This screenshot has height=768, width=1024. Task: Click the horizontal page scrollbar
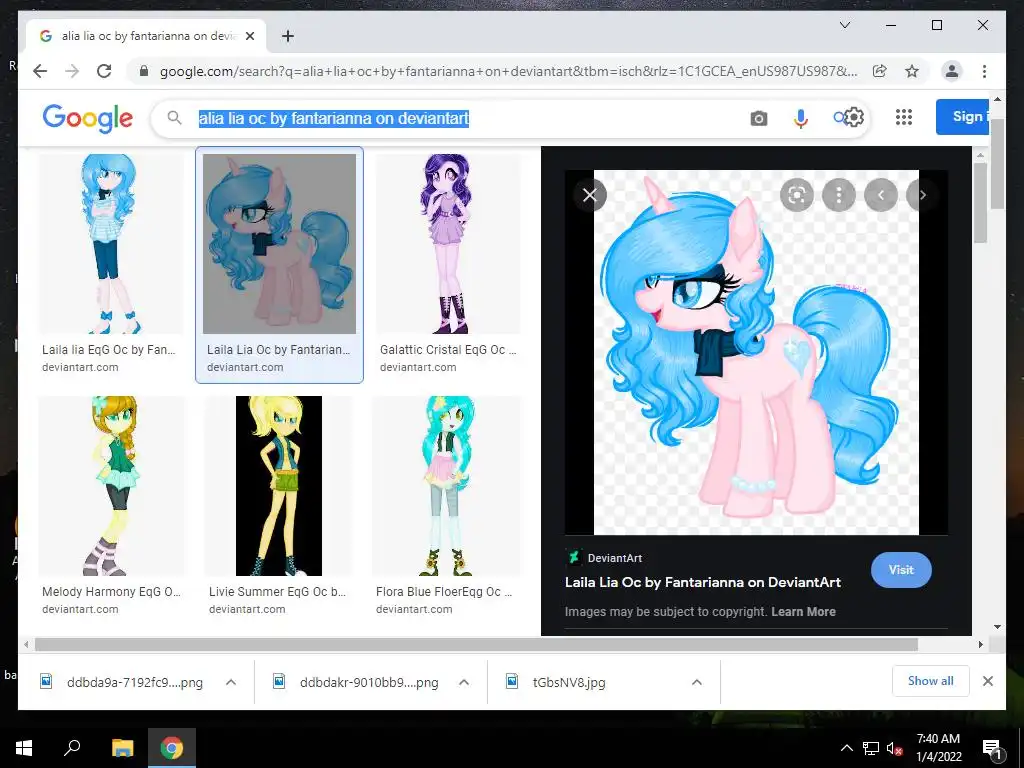pyautogui.click(x=476, y=645)
